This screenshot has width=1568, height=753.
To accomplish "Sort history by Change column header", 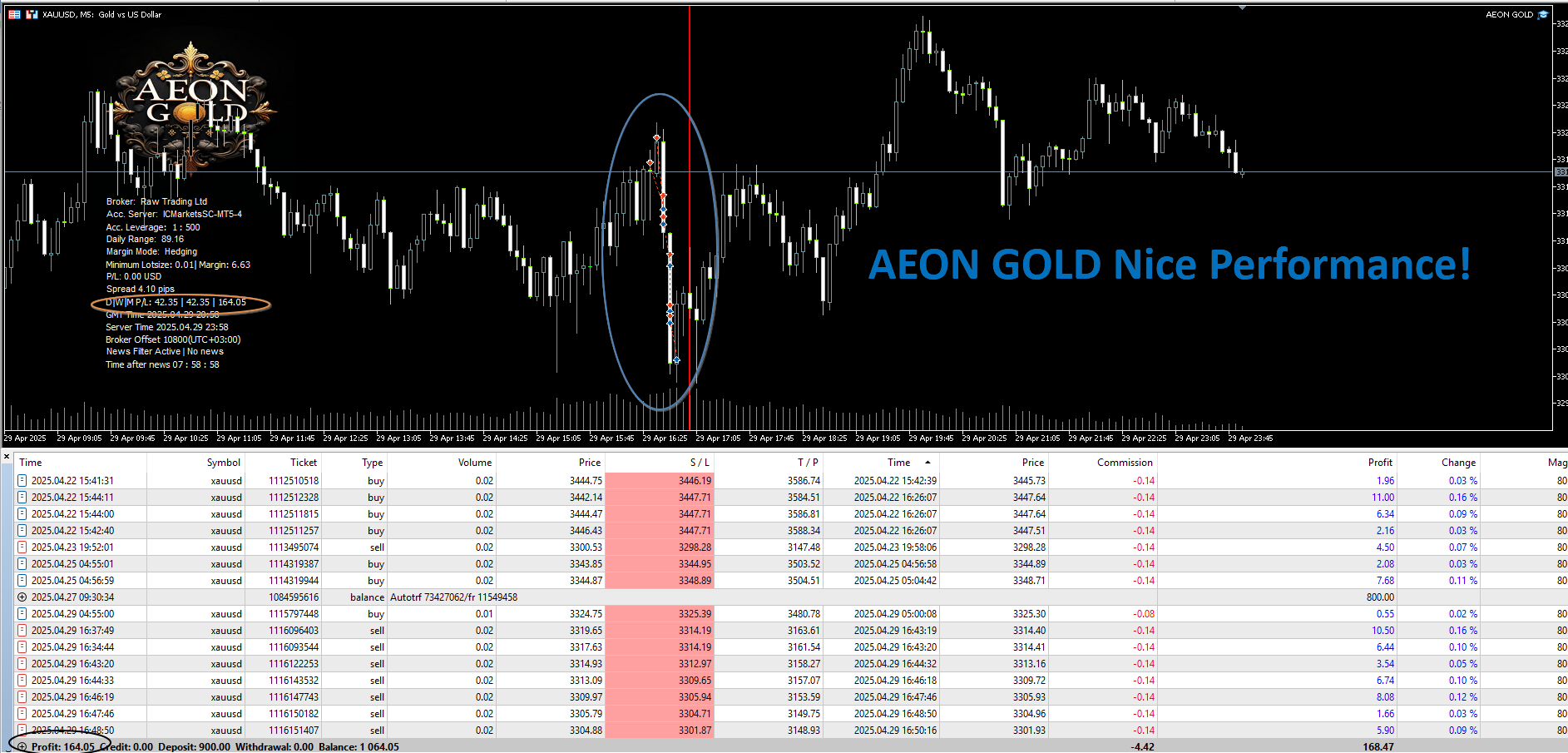I will (x=1439, y=463).
